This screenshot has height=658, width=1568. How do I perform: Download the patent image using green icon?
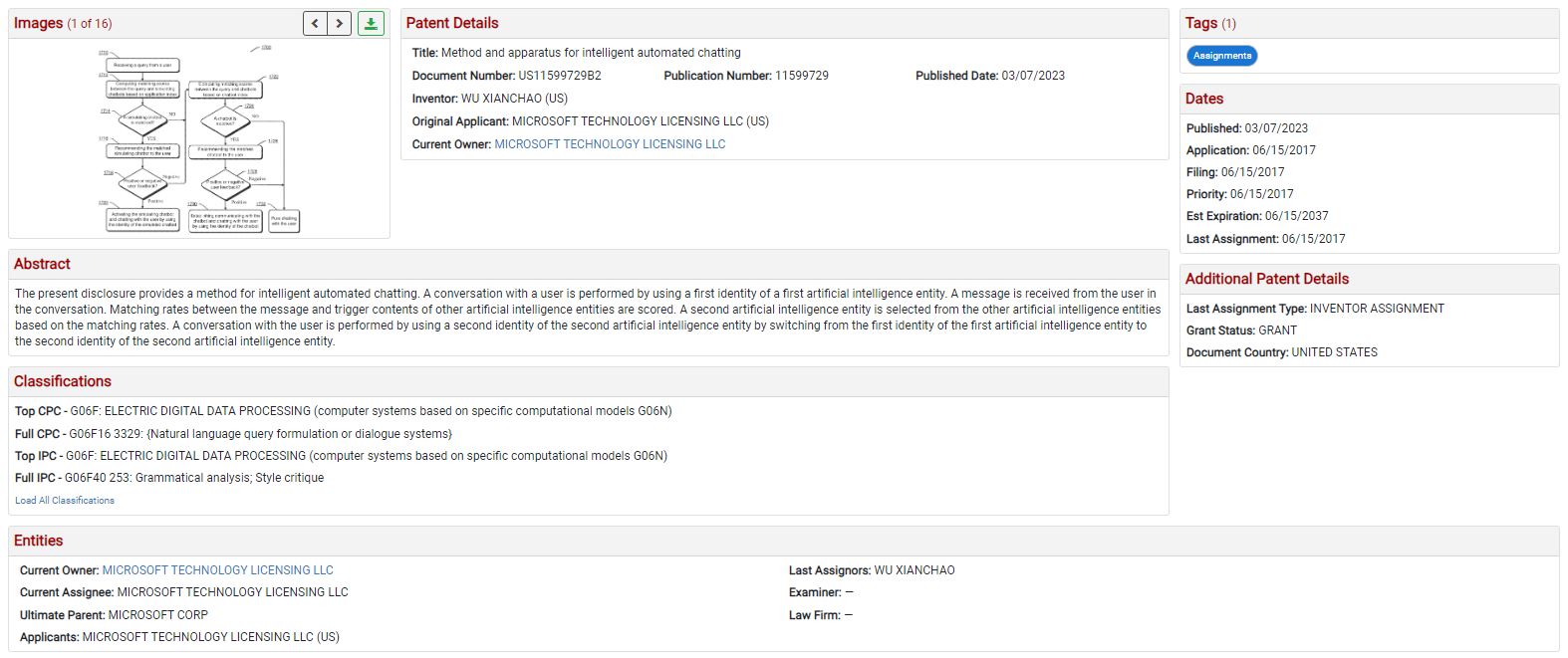click(x=371, y=23)
